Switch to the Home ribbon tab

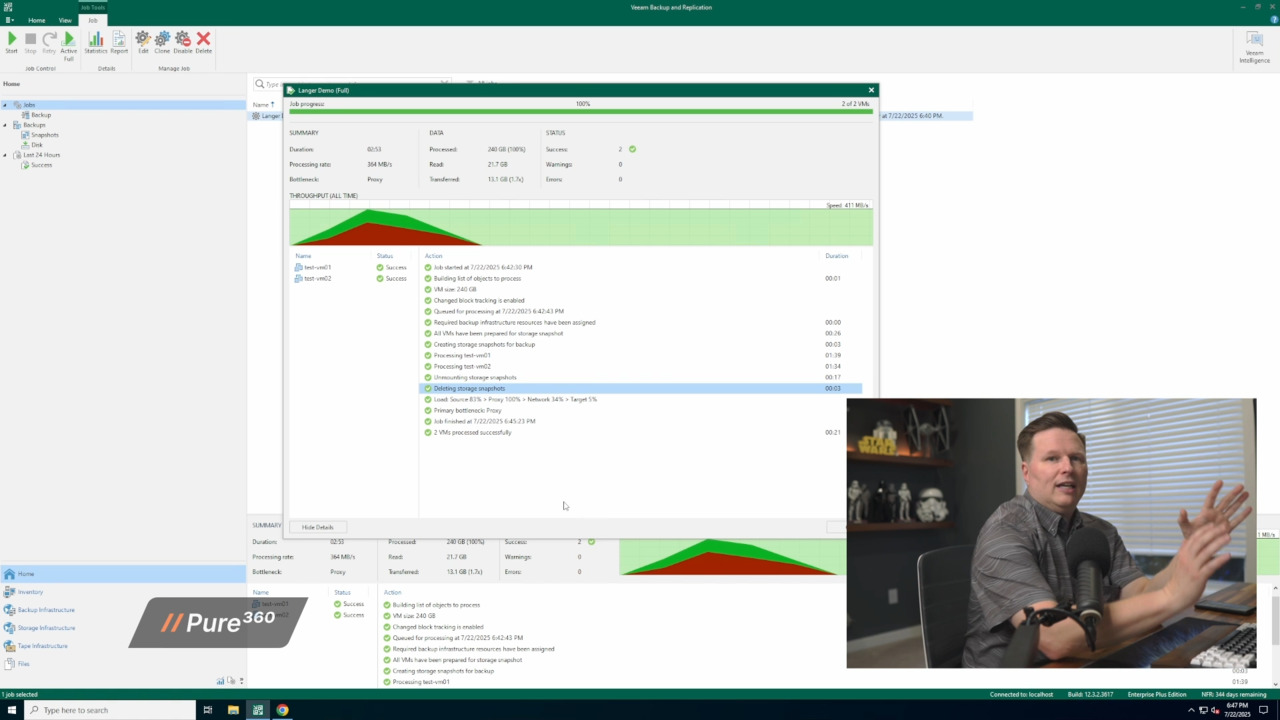36,20
